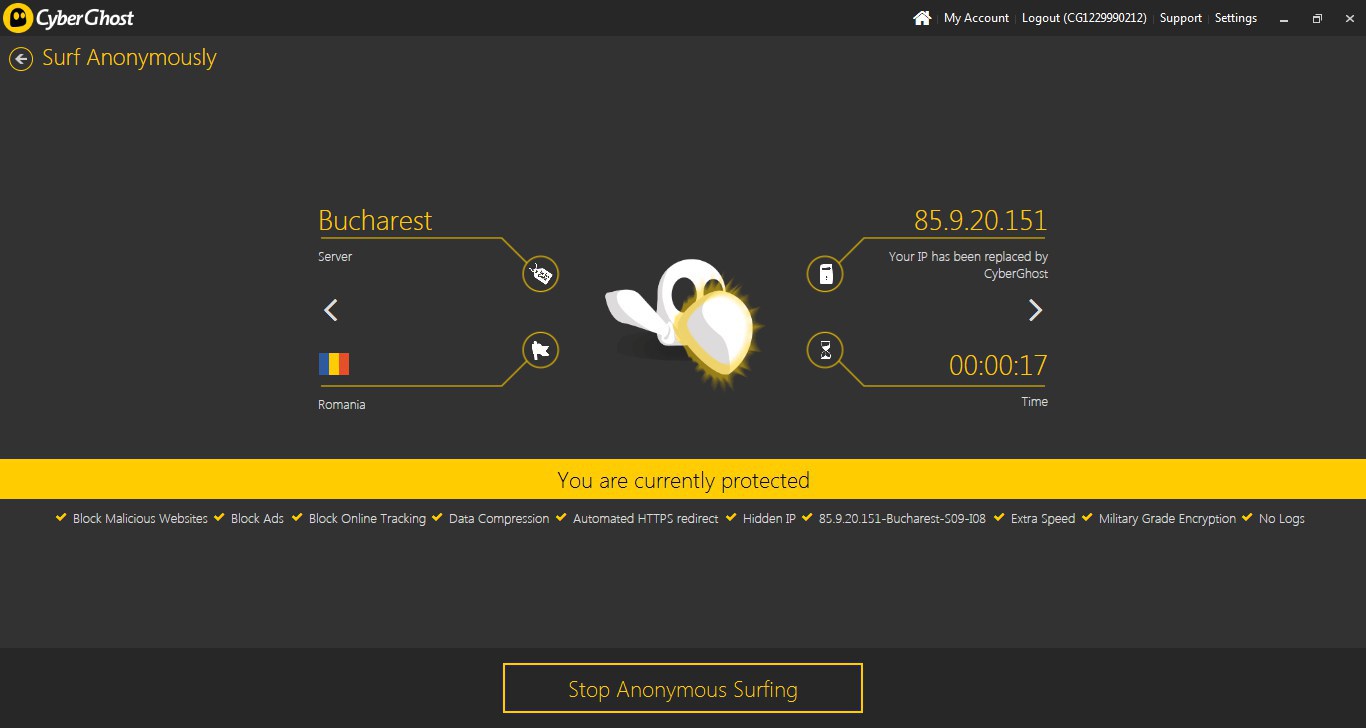Click the ghost with shield mascot

(683, 322)
